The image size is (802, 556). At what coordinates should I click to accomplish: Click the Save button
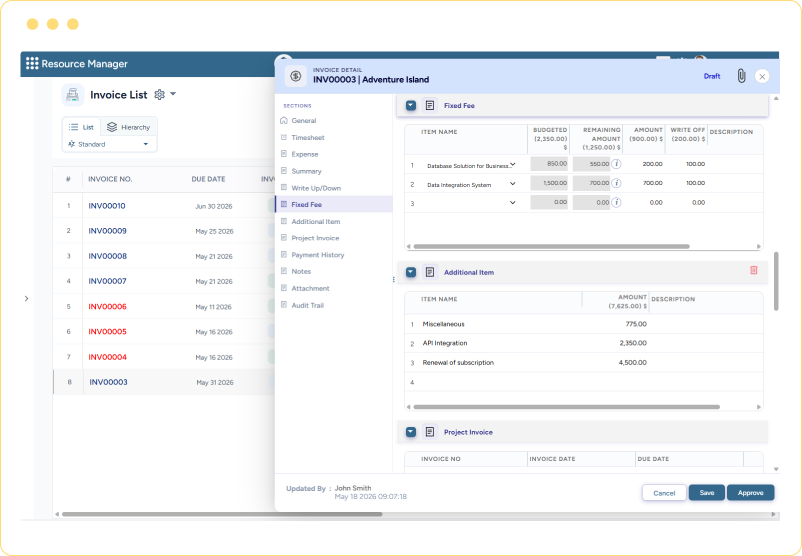coord(706,493)
